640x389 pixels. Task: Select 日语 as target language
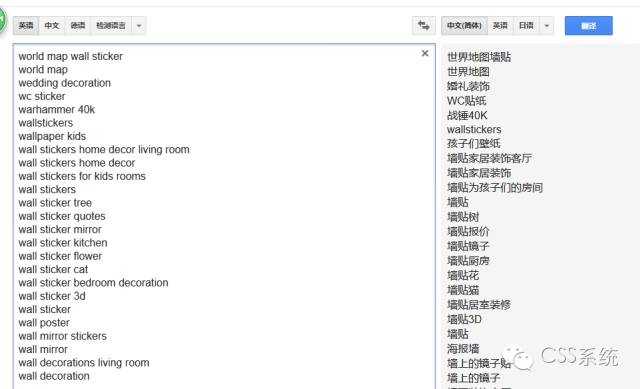click(x=526, y=26)
